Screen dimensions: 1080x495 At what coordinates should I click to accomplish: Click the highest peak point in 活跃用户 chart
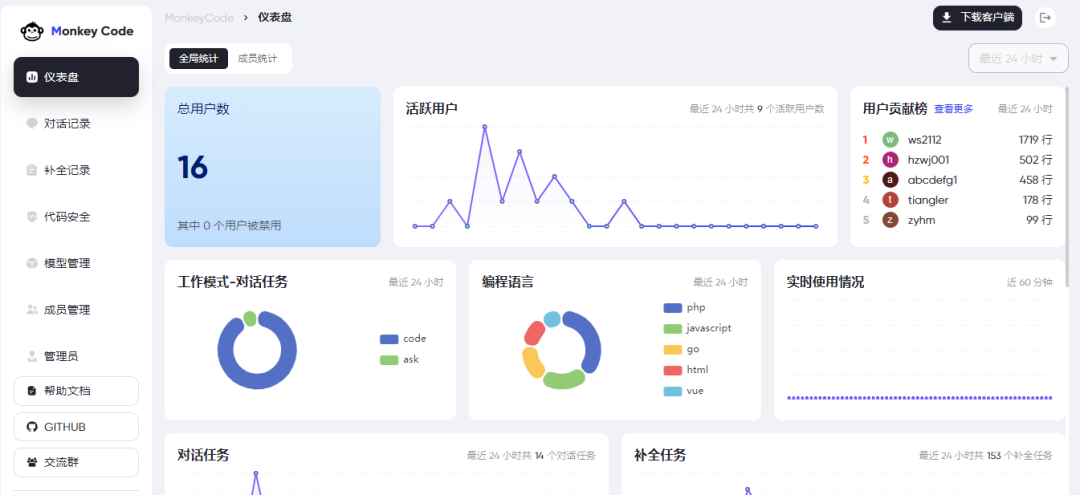tap(485, 127)
